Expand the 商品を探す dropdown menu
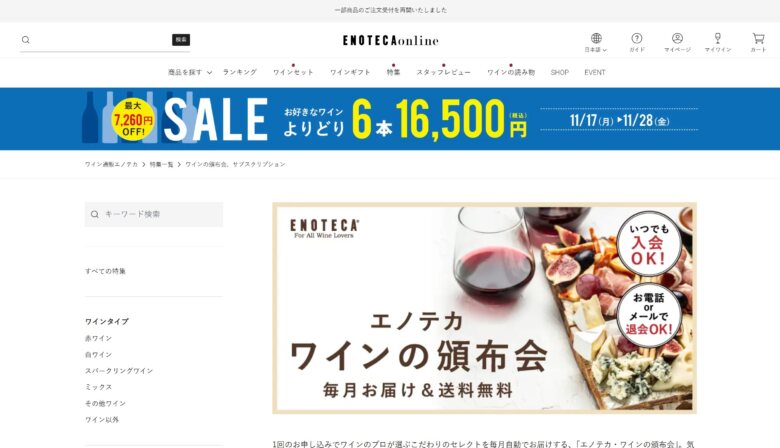The height and width of the screenshot is (448, 780). point(190,72)
